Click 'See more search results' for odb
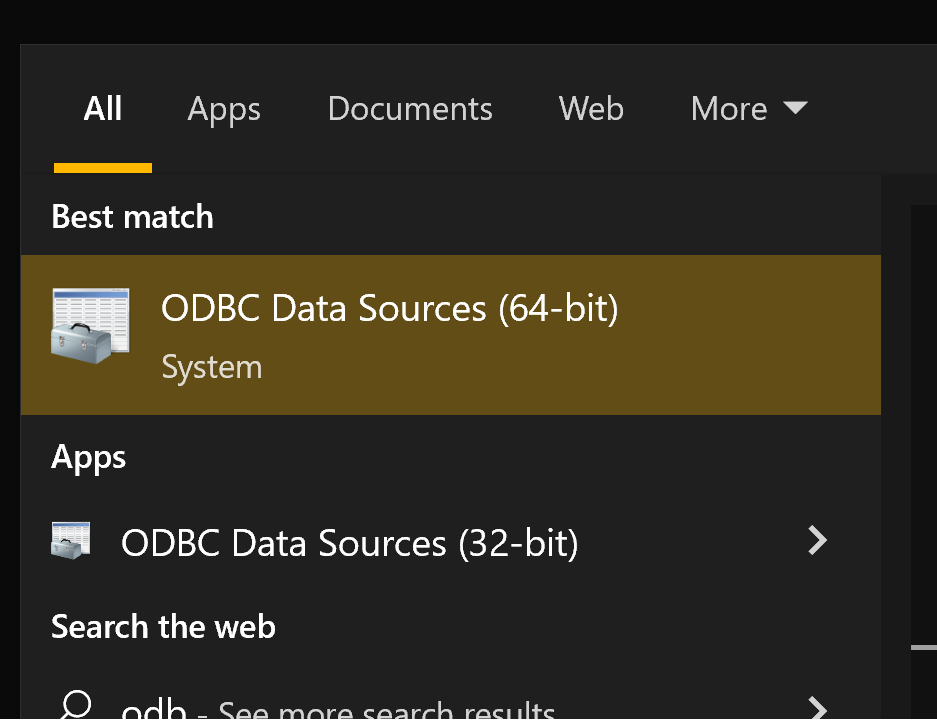Viewport: 937px width, 720px height. [386, 712]
